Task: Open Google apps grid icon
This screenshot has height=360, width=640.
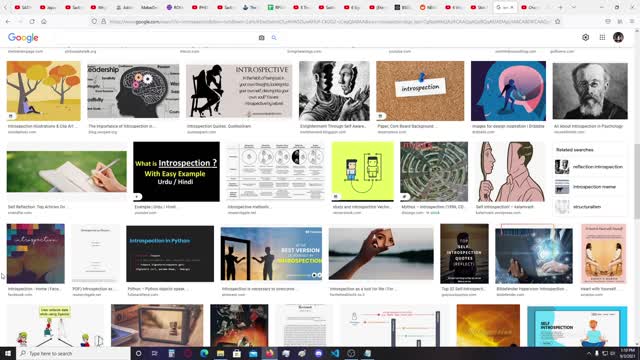Action: (x=602, y=37)
